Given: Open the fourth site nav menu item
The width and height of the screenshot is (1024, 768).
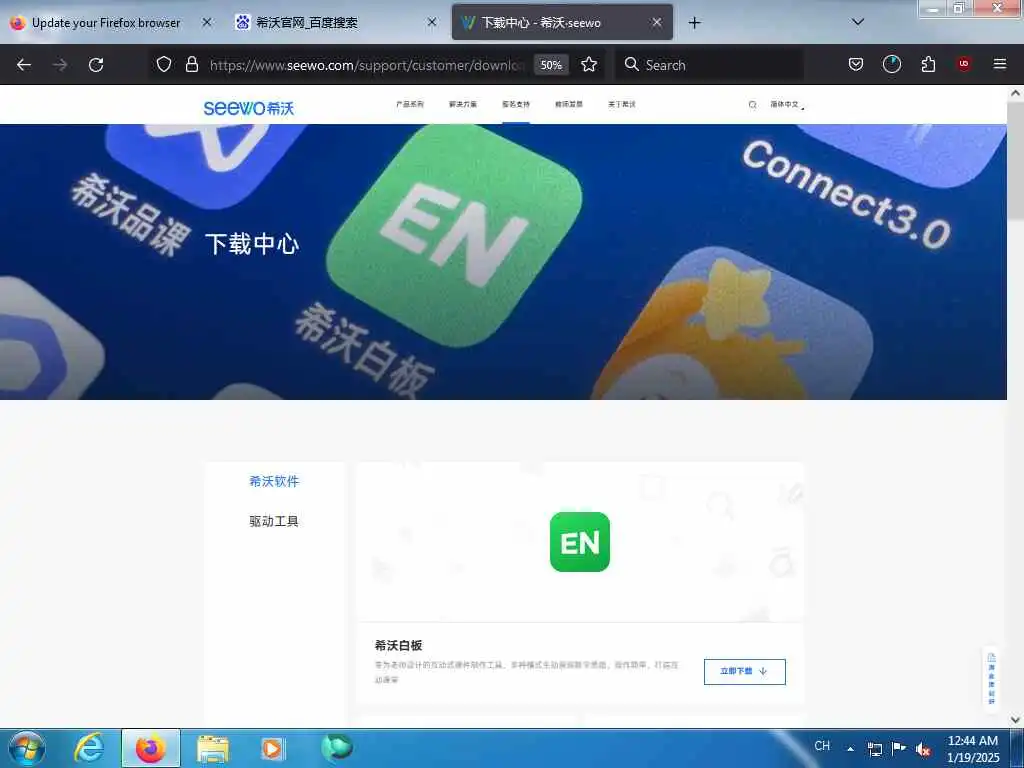Looking at the screenshot, I should click(x=569, y=104).
